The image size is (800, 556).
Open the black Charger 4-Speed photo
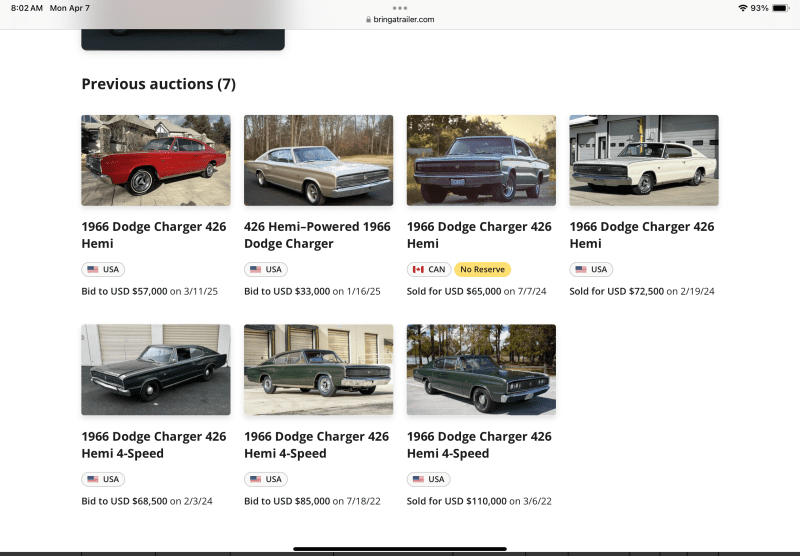156,370
